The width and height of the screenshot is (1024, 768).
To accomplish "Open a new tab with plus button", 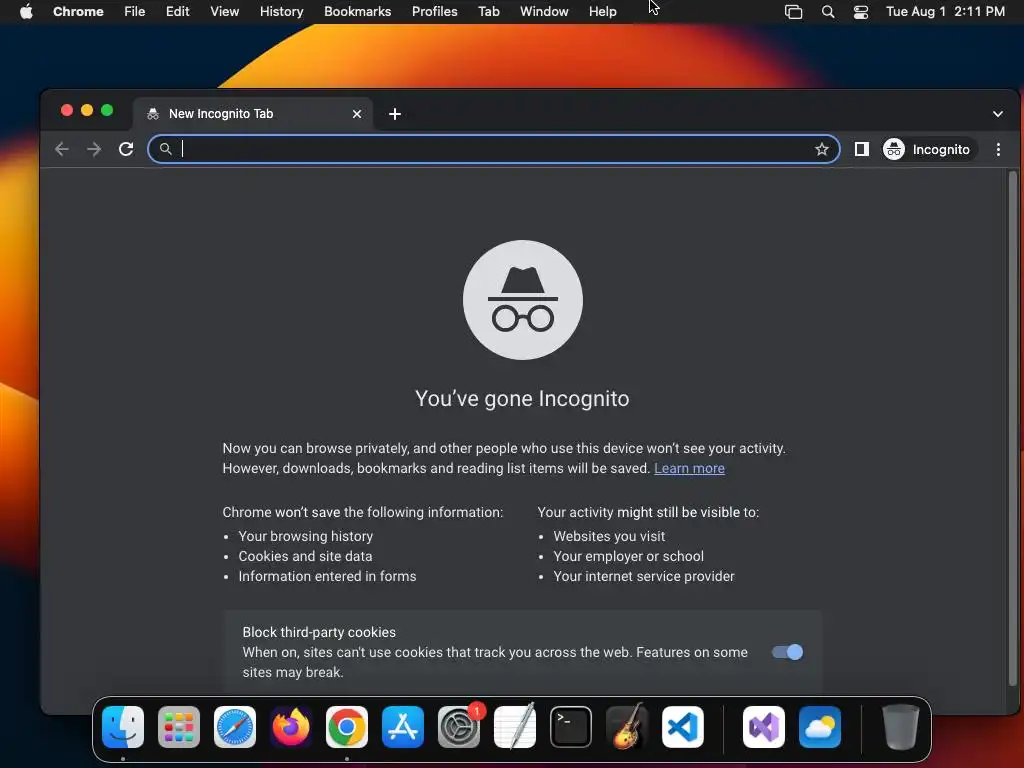I will [x=394, y=114].
